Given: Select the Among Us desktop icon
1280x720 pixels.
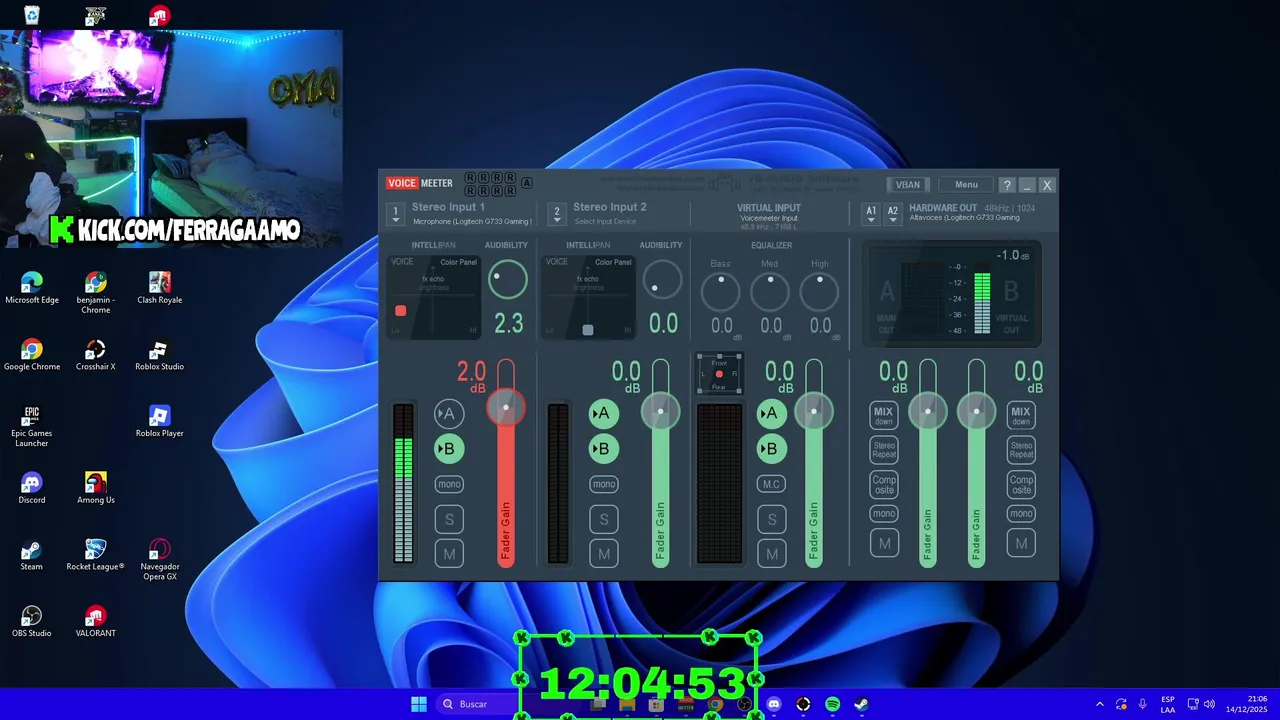Looking at the screenshot, I should 96,488.
